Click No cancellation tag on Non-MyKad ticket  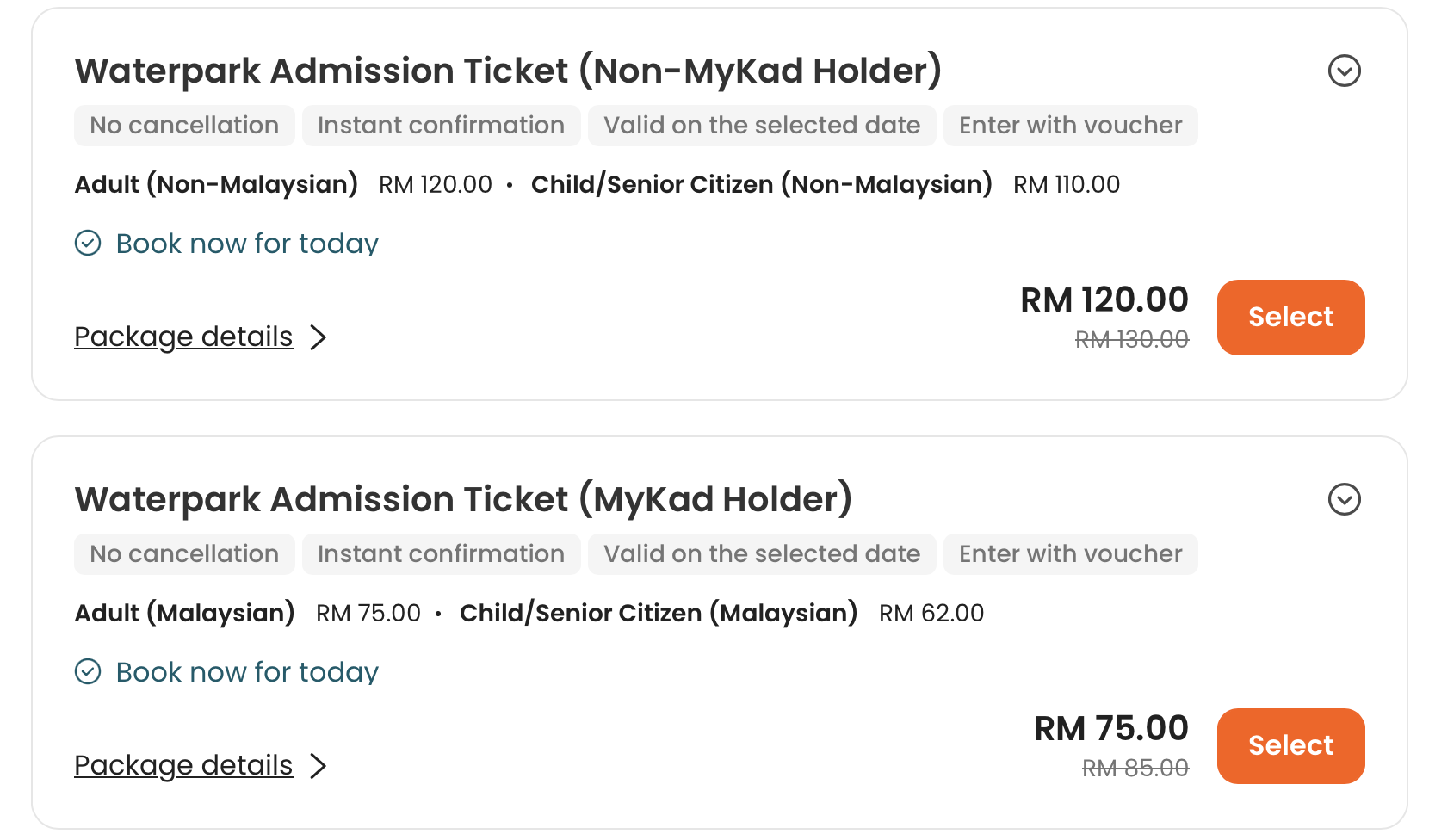coord(184,126)
